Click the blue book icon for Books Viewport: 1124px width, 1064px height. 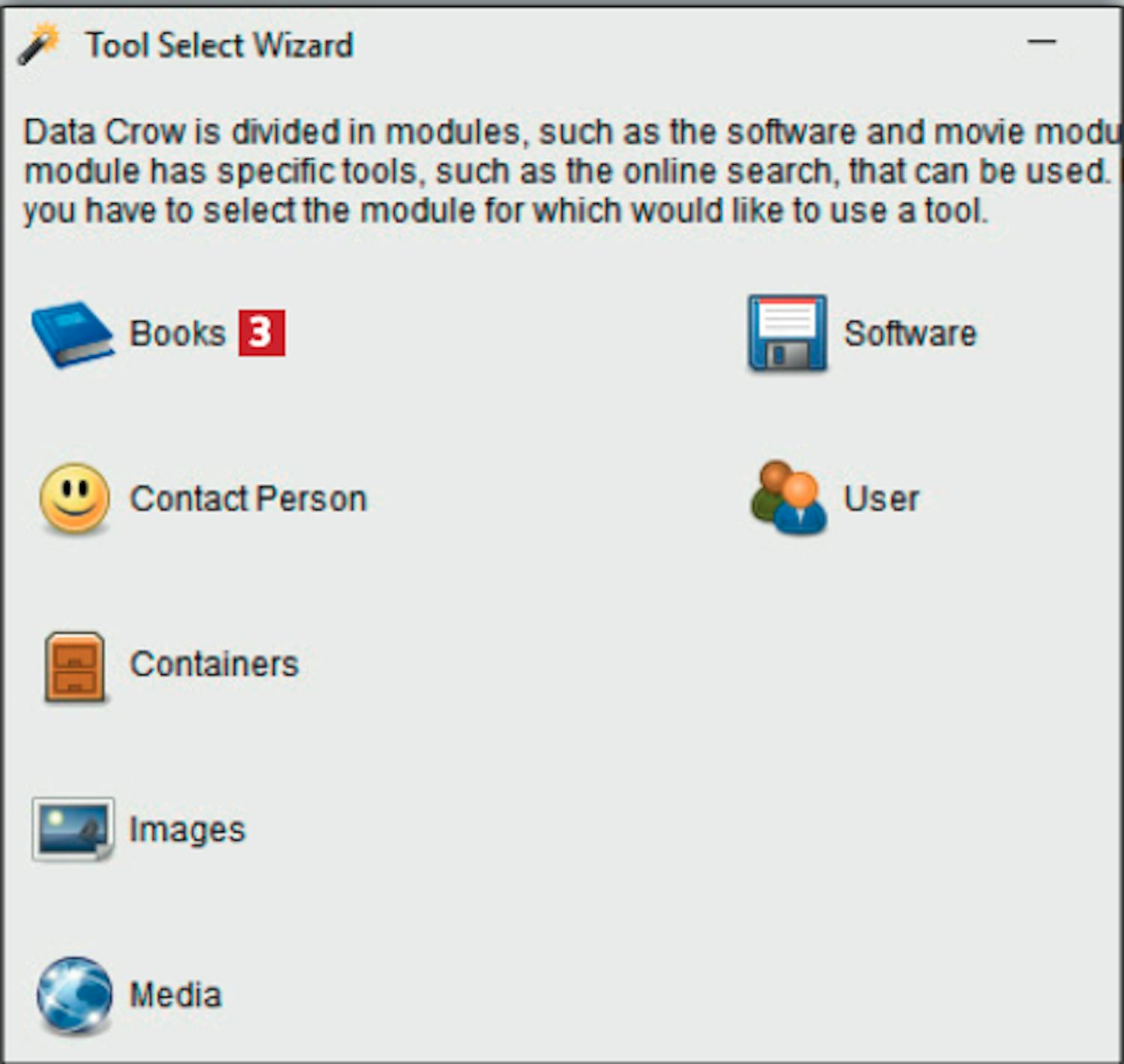73,334
